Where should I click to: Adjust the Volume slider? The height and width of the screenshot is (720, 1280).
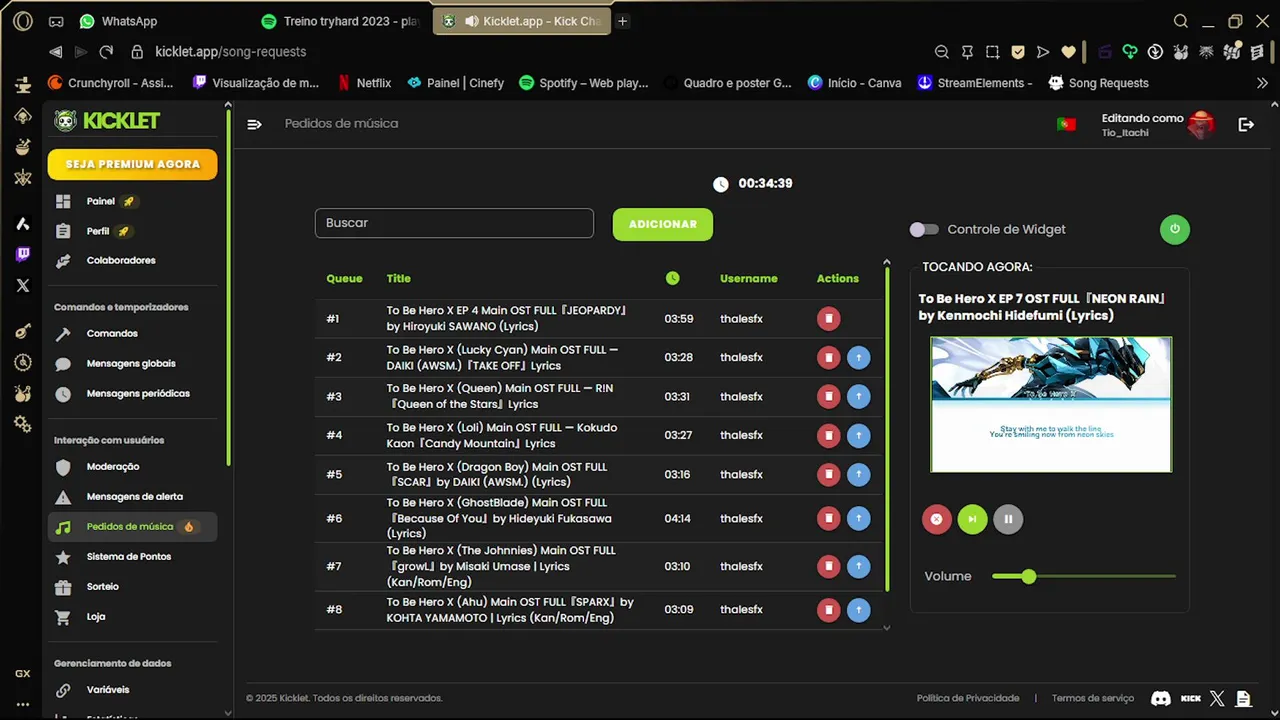click(1084, 576)
